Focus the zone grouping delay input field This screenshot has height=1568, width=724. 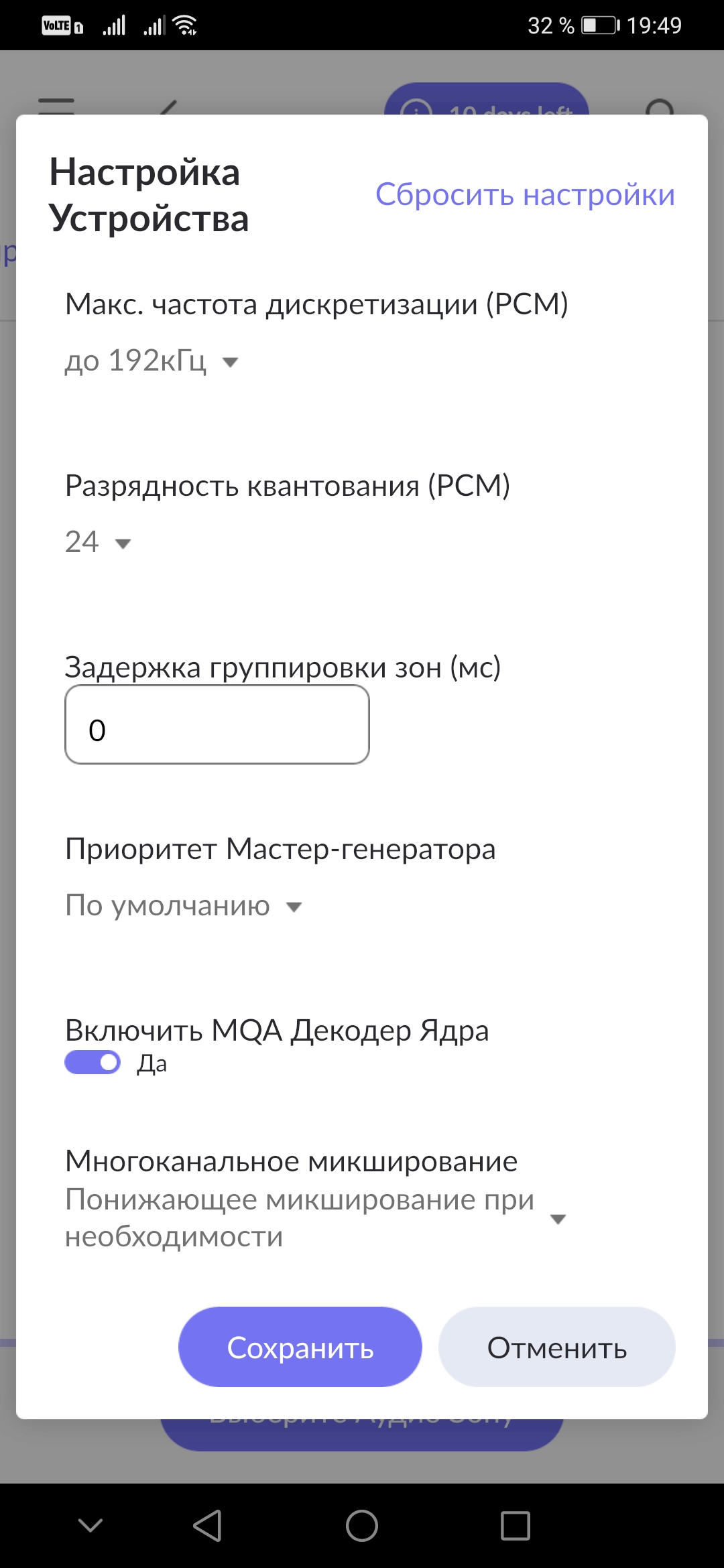point(217,724)
